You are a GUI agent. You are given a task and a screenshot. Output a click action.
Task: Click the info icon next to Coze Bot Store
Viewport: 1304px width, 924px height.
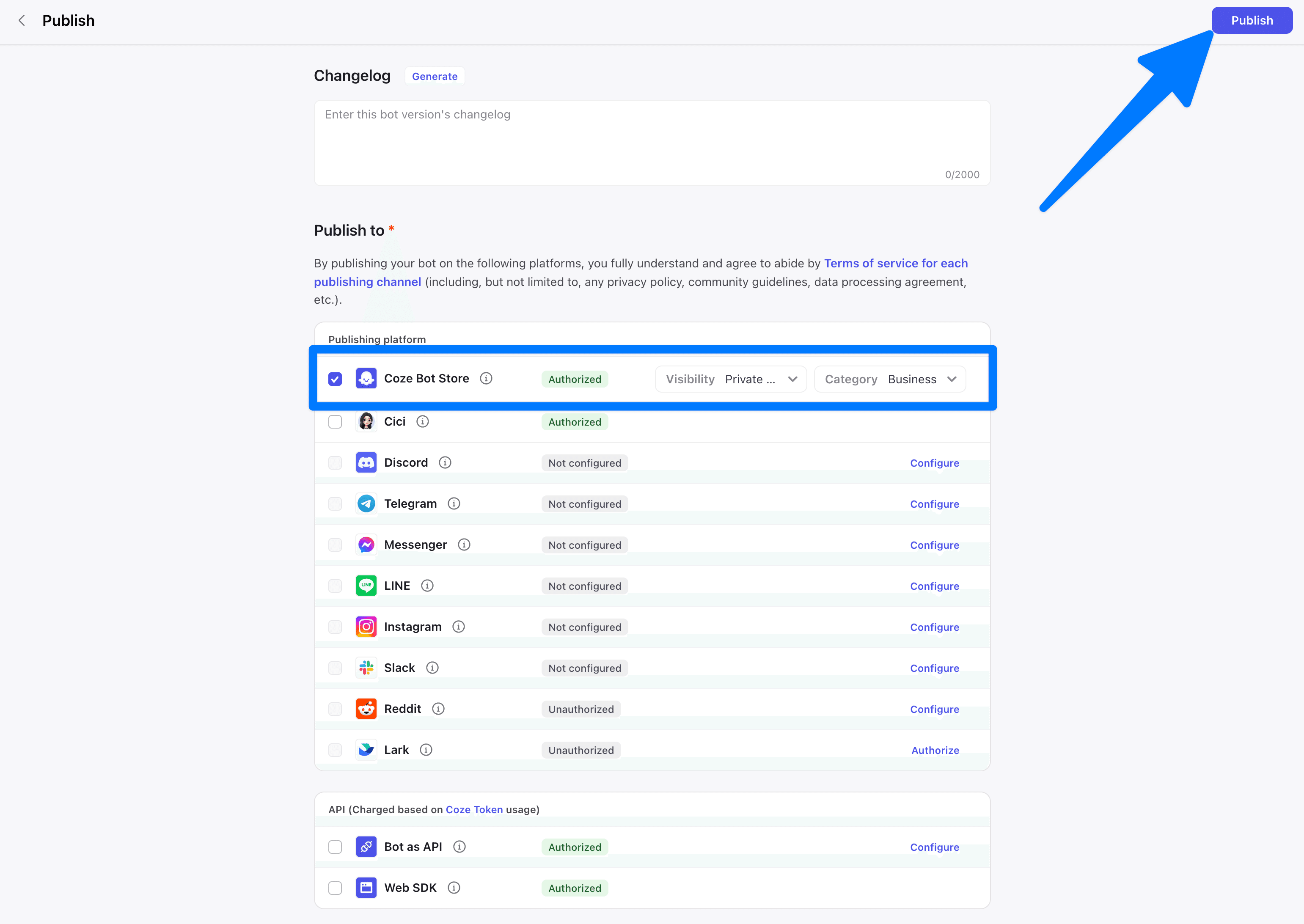click(x=486, y=378)
